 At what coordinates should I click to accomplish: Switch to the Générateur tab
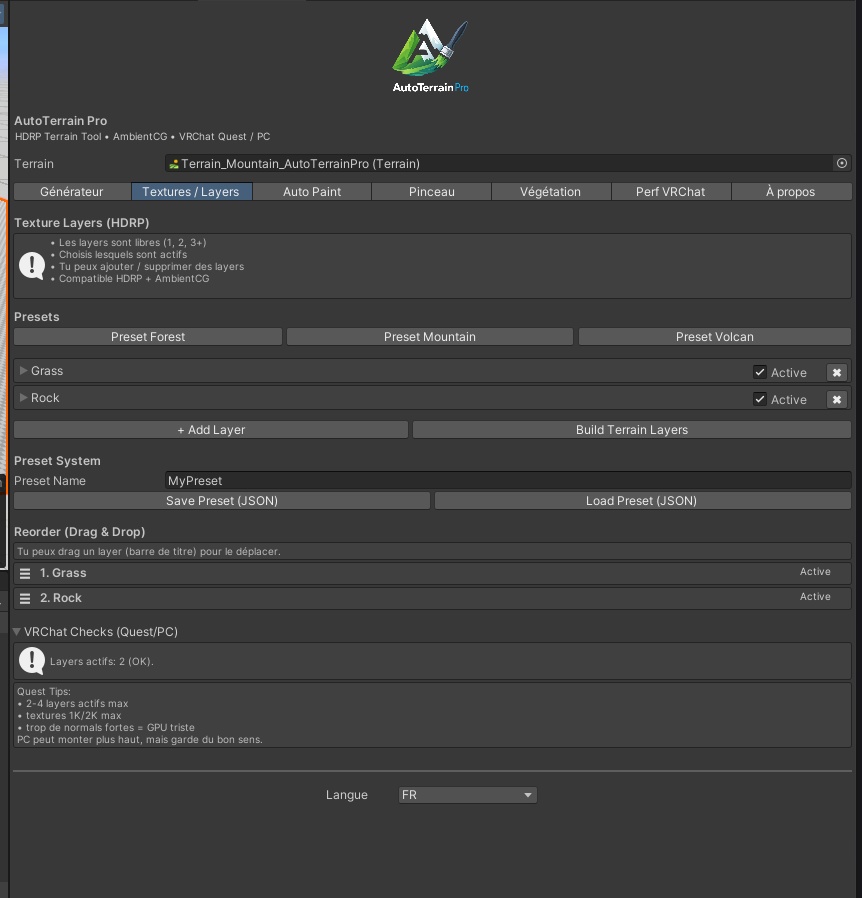[72, 192]
